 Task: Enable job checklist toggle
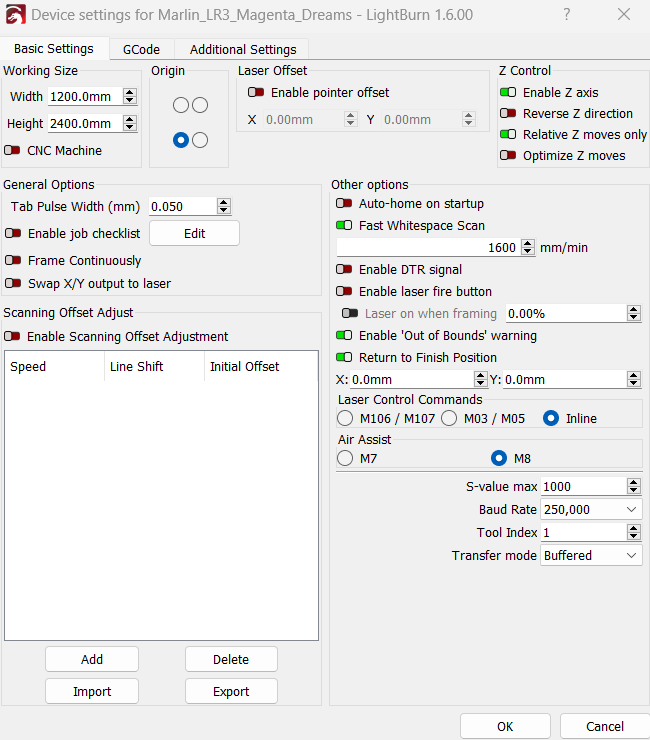pyautogui.click(x=13, y=233)
